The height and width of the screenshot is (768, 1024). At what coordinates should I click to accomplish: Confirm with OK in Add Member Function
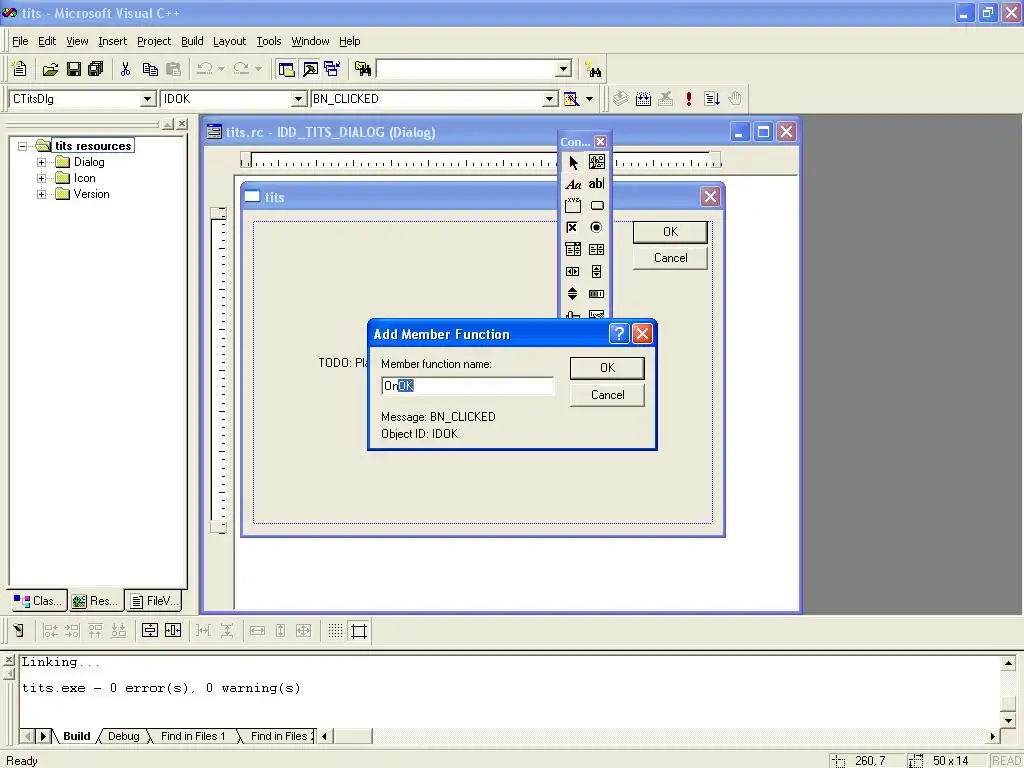(607, 368)
